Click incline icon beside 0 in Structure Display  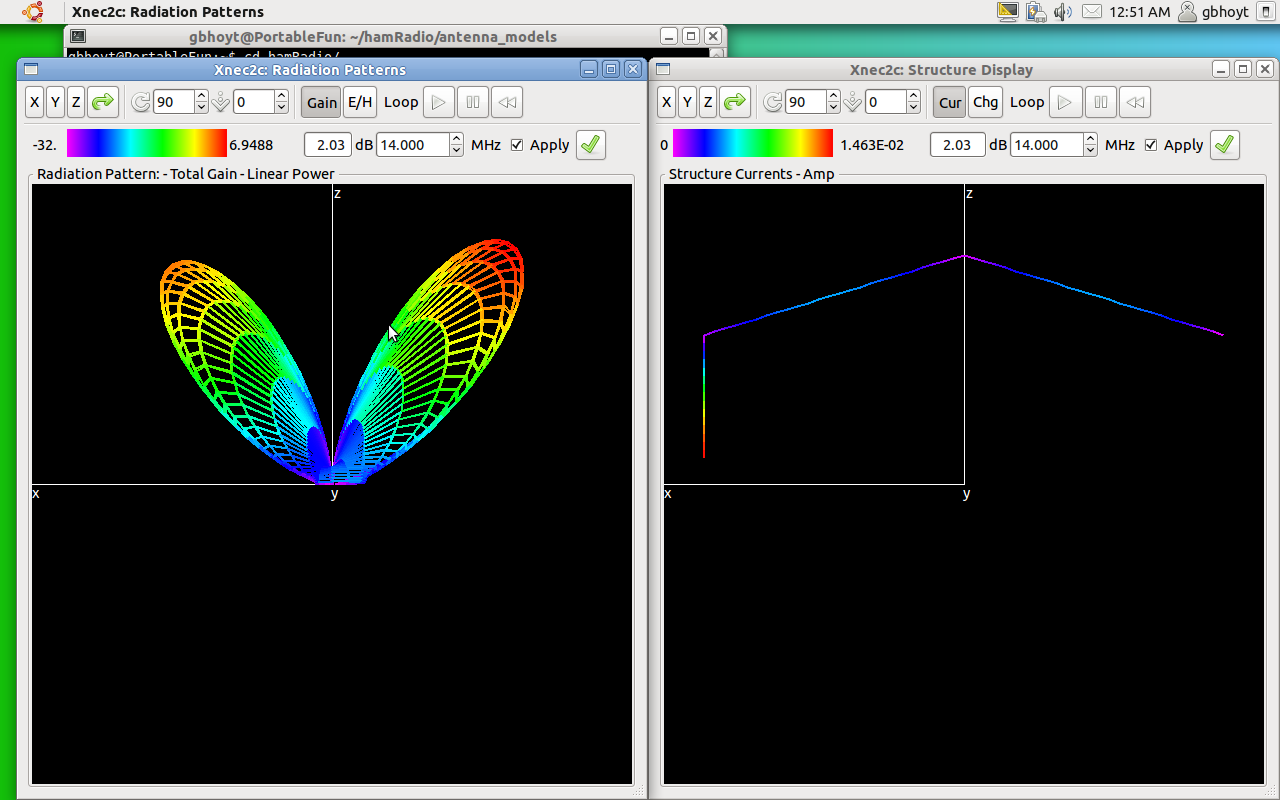853,102
